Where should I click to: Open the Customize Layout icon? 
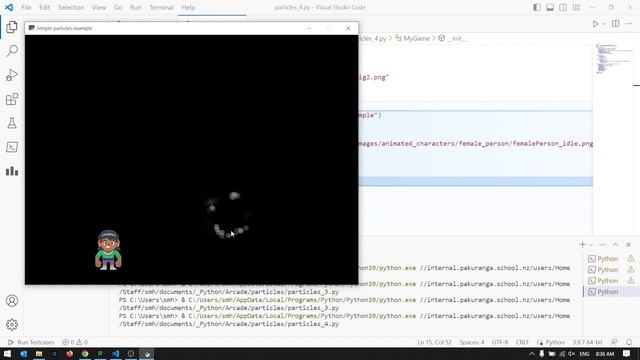pyautogui.click(x=576, y=7)
